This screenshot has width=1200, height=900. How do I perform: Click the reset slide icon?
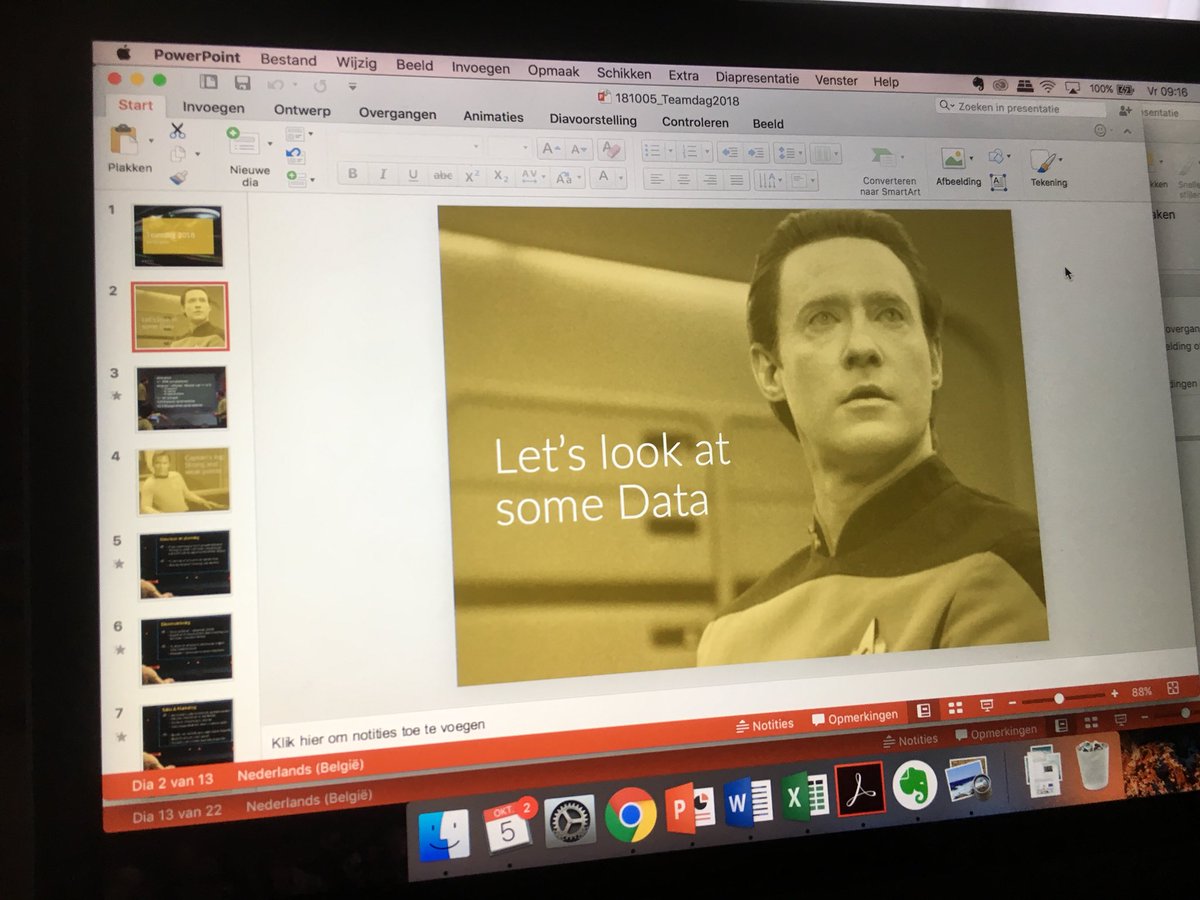click(294, 154)
